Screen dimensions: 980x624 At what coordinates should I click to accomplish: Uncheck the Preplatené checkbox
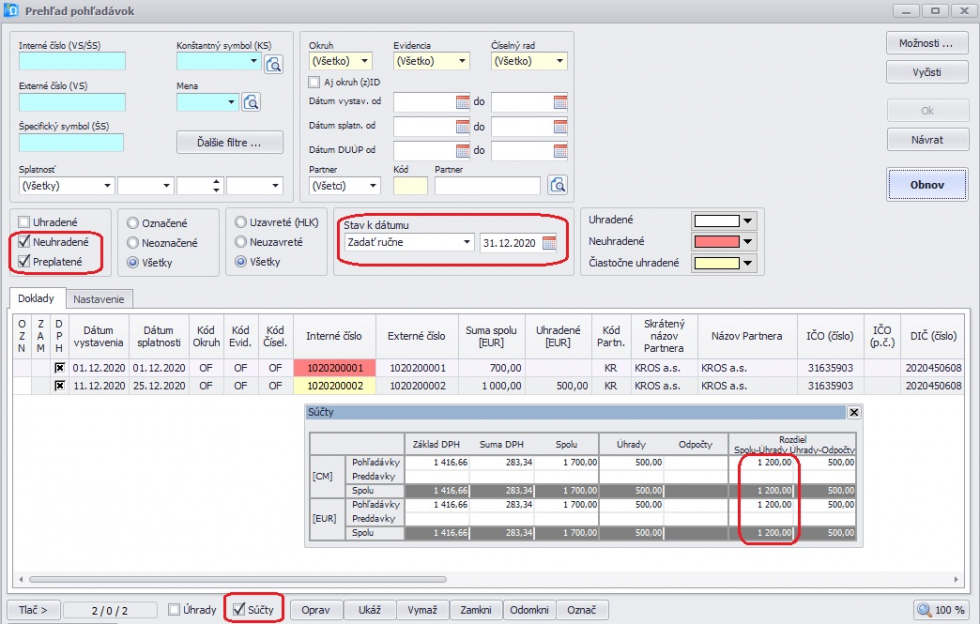(24, 261)
